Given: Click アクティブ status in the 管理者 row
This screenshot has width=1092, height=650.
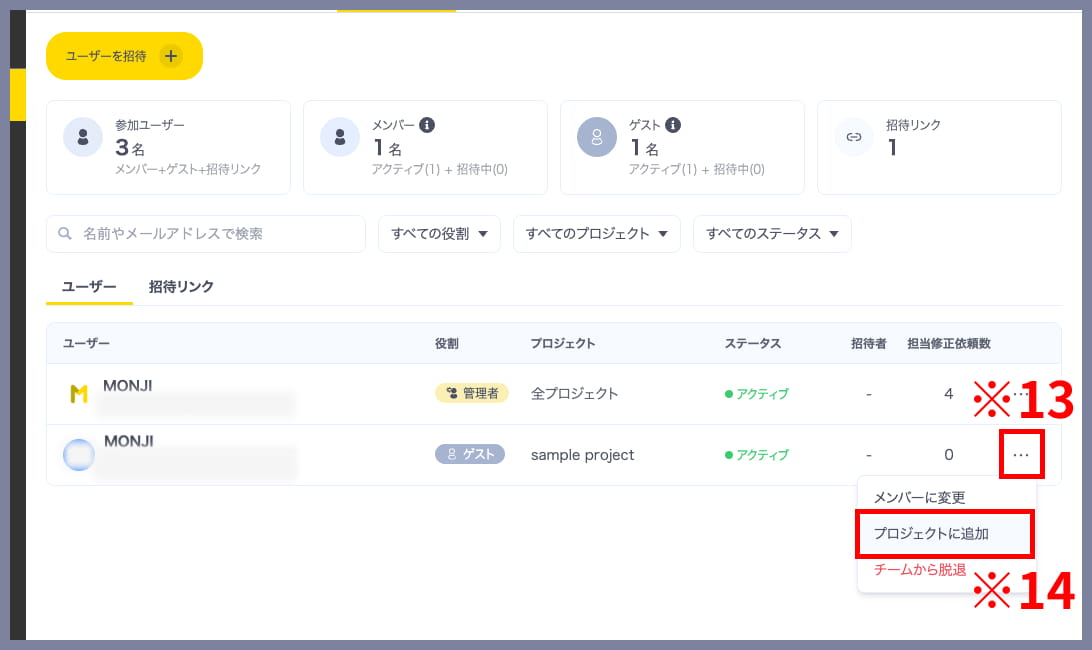Looking at the screenshot, I should coord(756,394).
